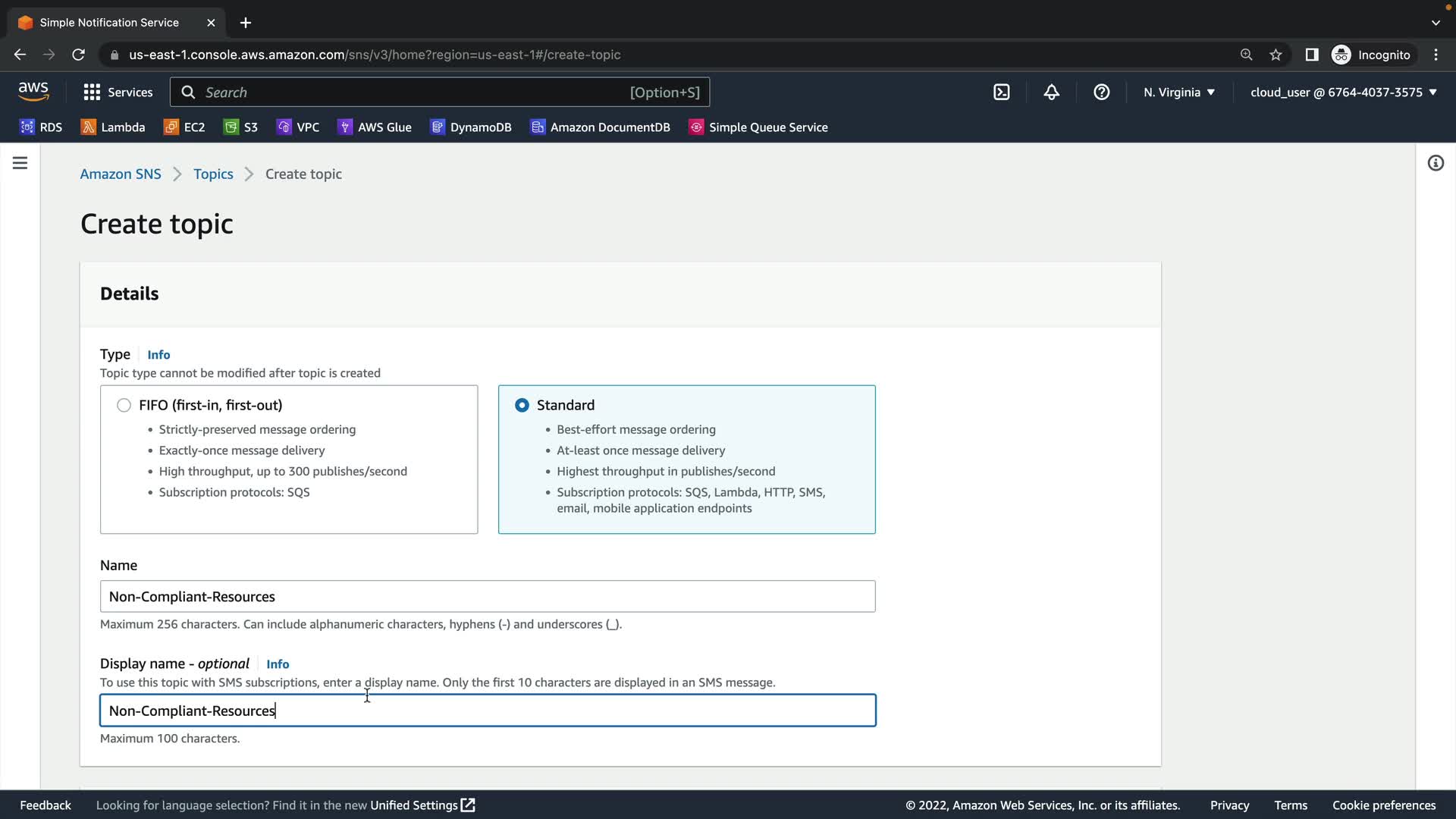
Task: Expand the N. Virginia region dropdown
Action: pos(1179,93)
